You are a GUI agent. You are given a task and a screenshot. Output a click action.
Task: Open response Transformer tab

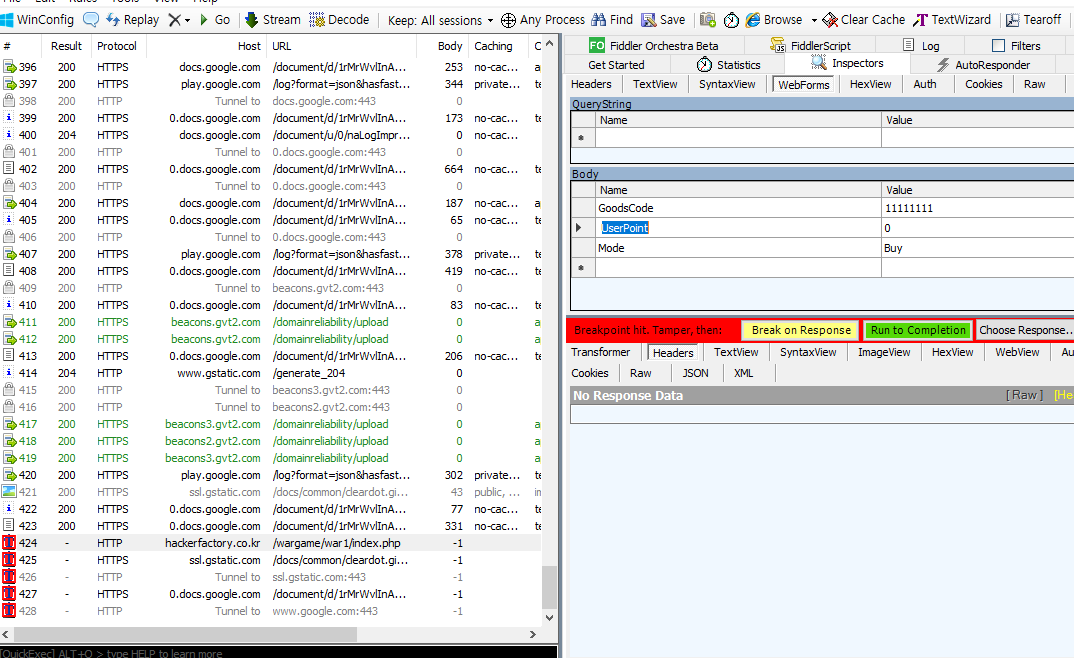pyautogui.click(x=601, y=352)
